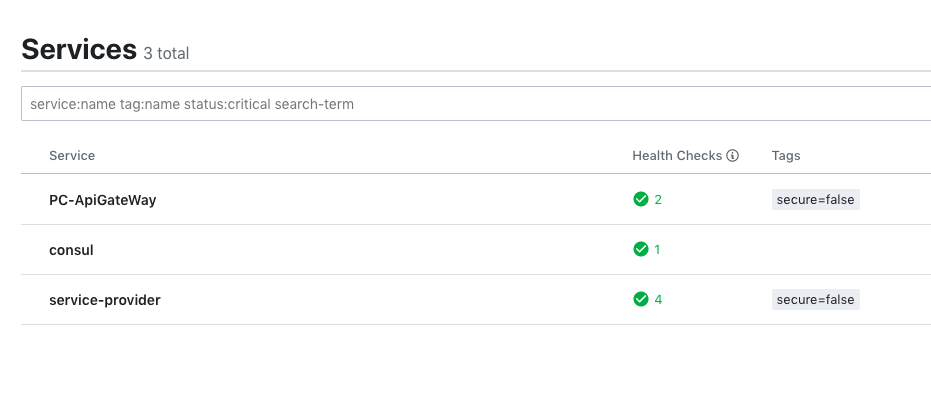Click the Services page heading

[79, 49]
